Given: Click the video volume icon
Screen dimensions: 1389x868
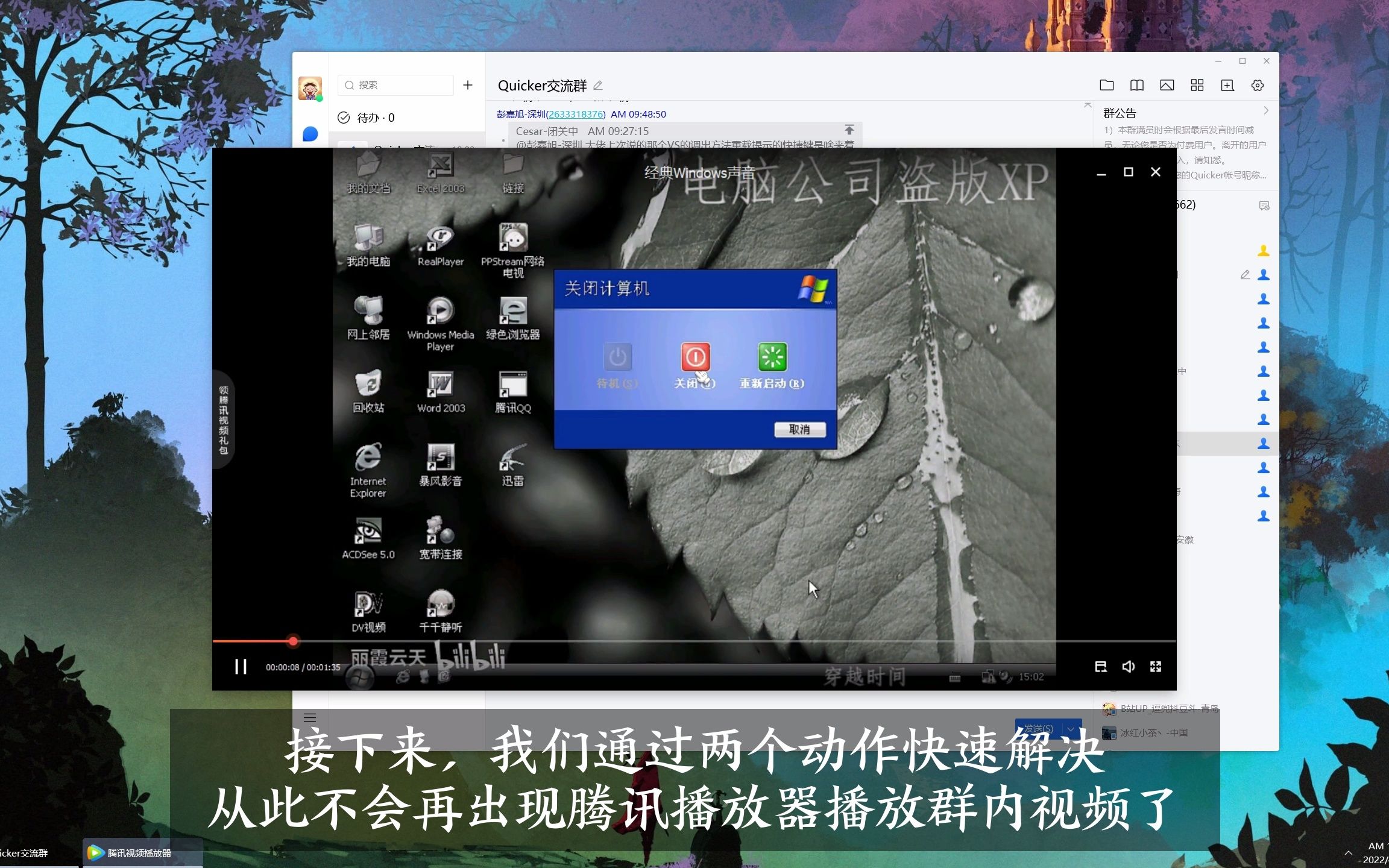Looking at the screenshot, I should point(1128,666).
